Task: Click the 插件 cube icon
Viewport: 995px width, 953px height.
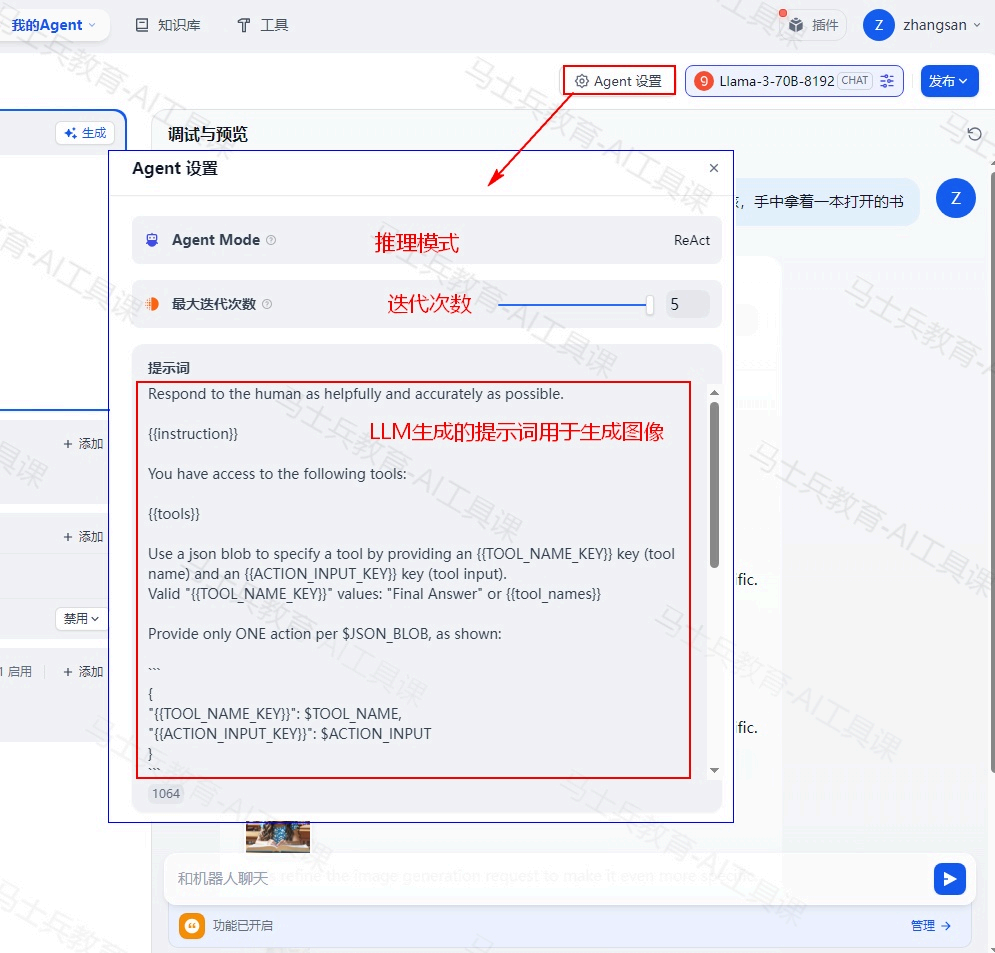Action: [796, 25]
